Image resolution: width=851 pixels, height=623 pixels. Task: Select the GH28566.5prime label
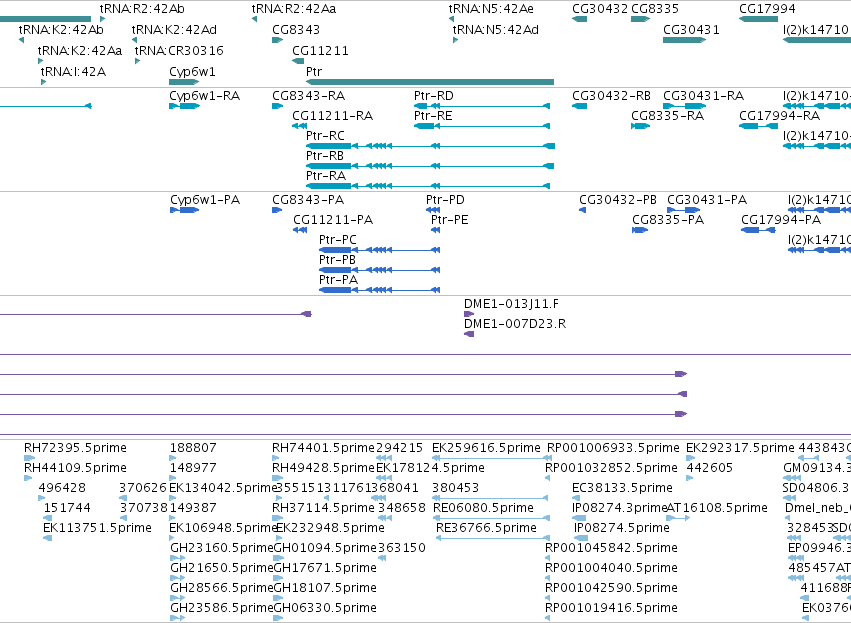coord(221,588)
